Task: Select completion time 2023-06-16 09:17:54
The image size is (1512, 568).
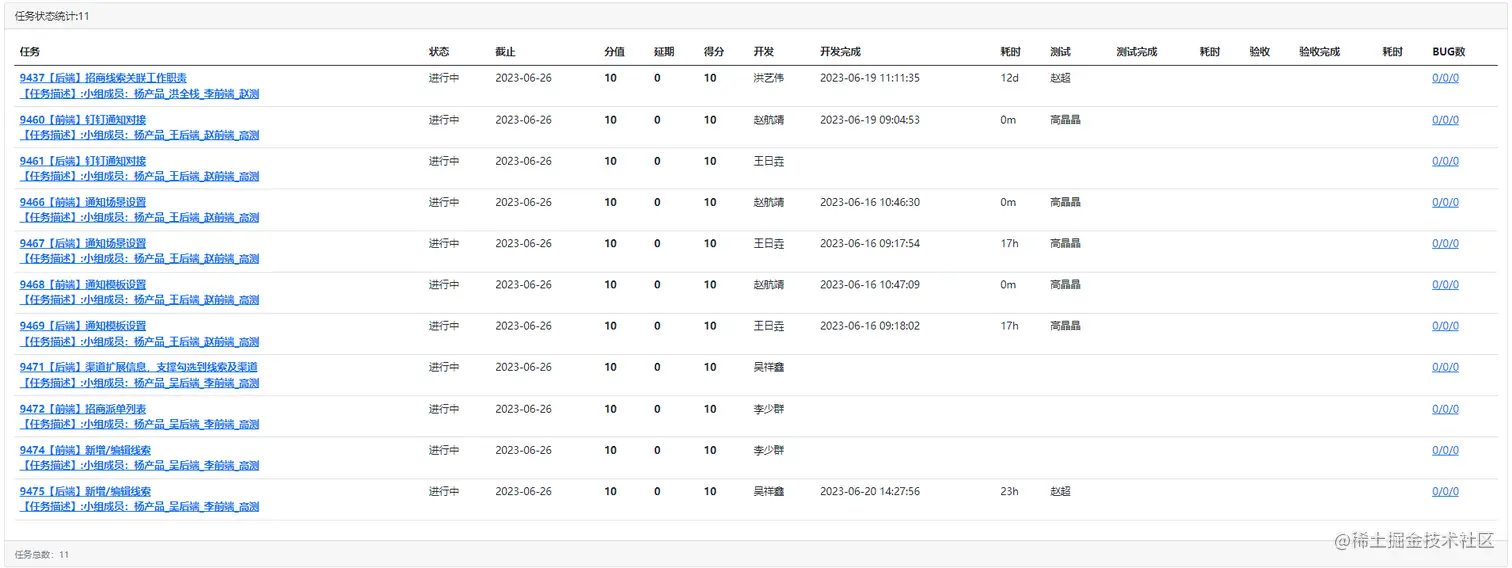Action: click(869, 244)
